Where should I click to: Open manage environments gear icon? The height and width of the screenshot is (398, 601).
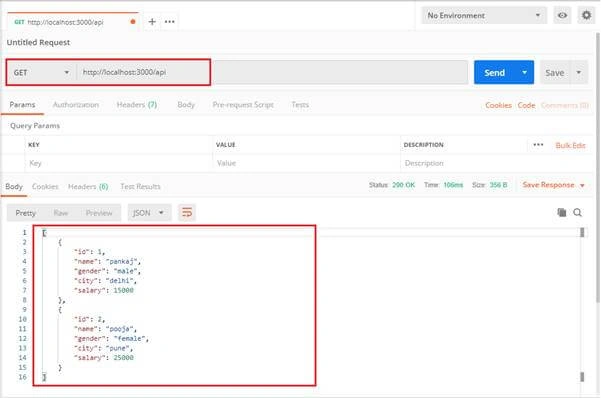click(586, 15)
